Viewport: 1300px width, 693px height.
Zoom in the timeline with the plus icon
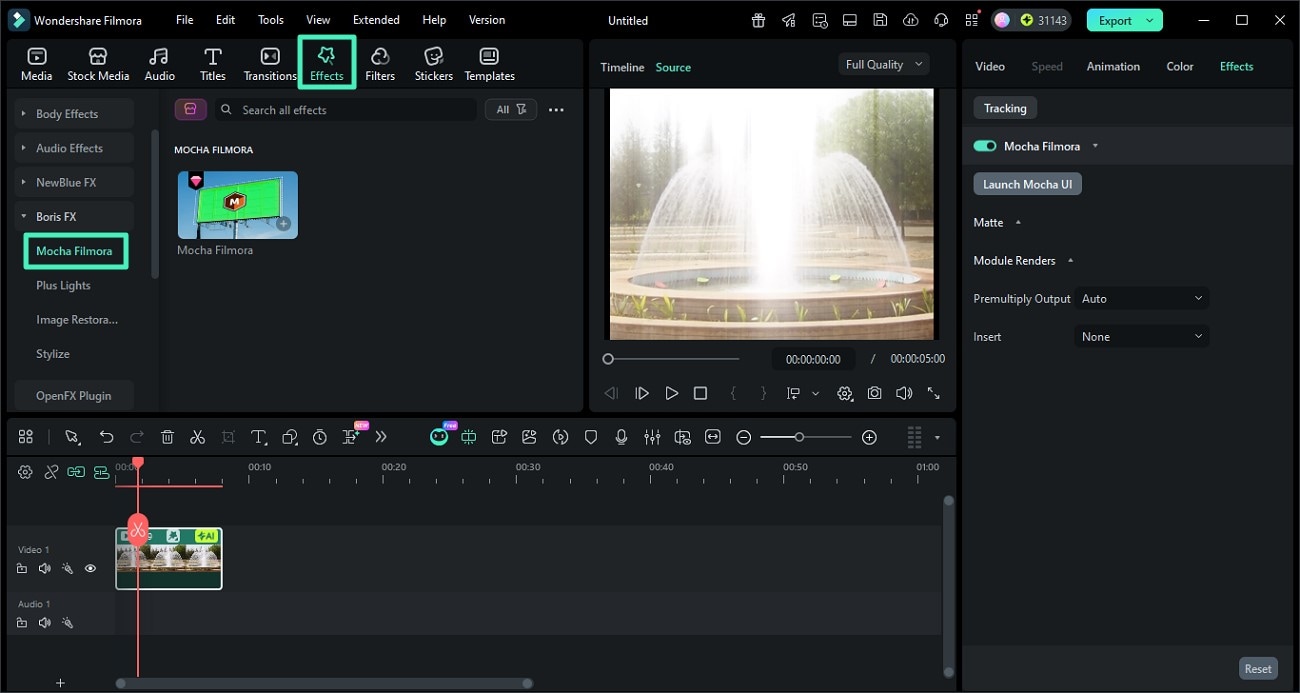tap(868, 436)
